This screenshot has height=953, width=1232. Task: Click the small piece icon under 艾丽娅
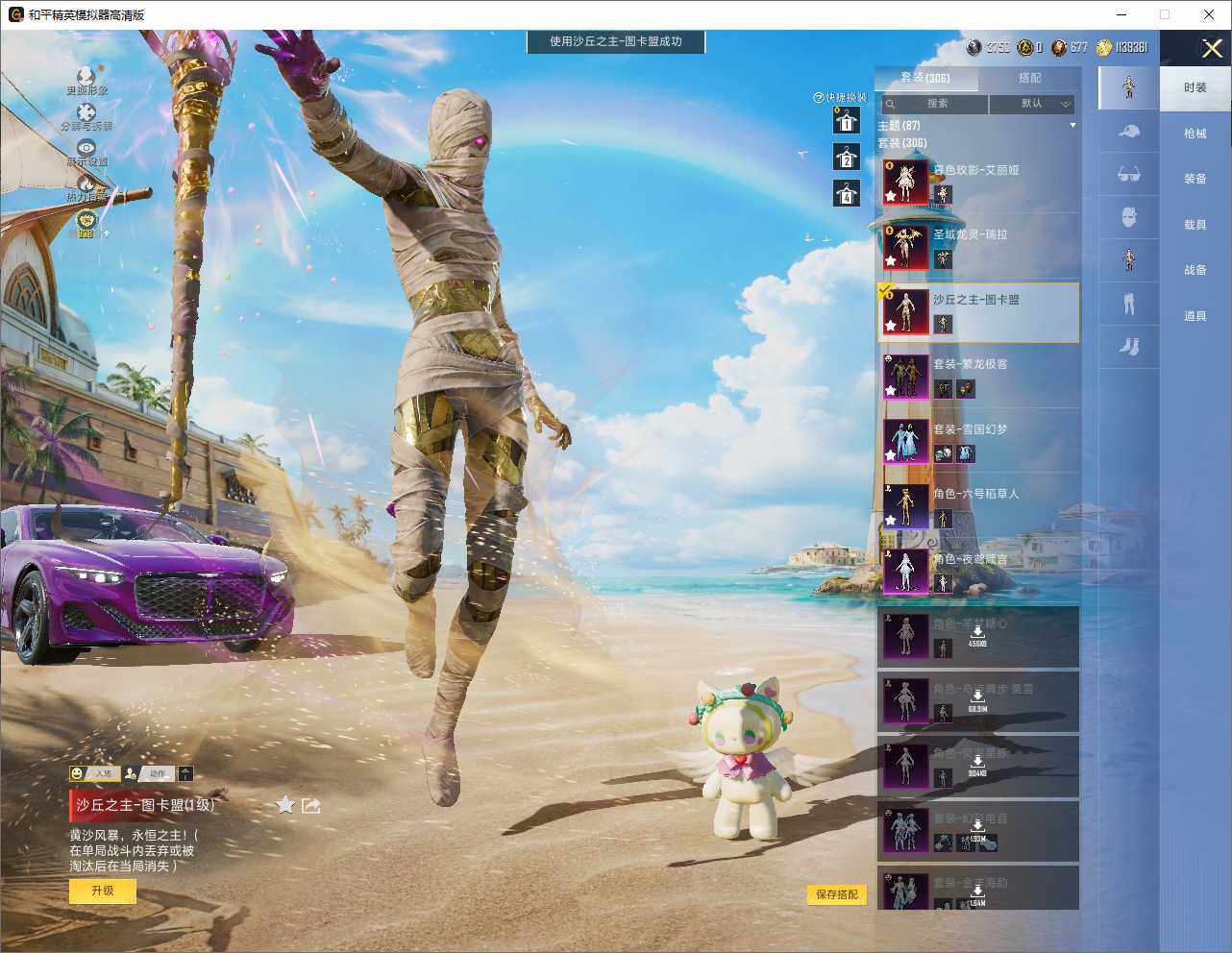coord(943,194)
